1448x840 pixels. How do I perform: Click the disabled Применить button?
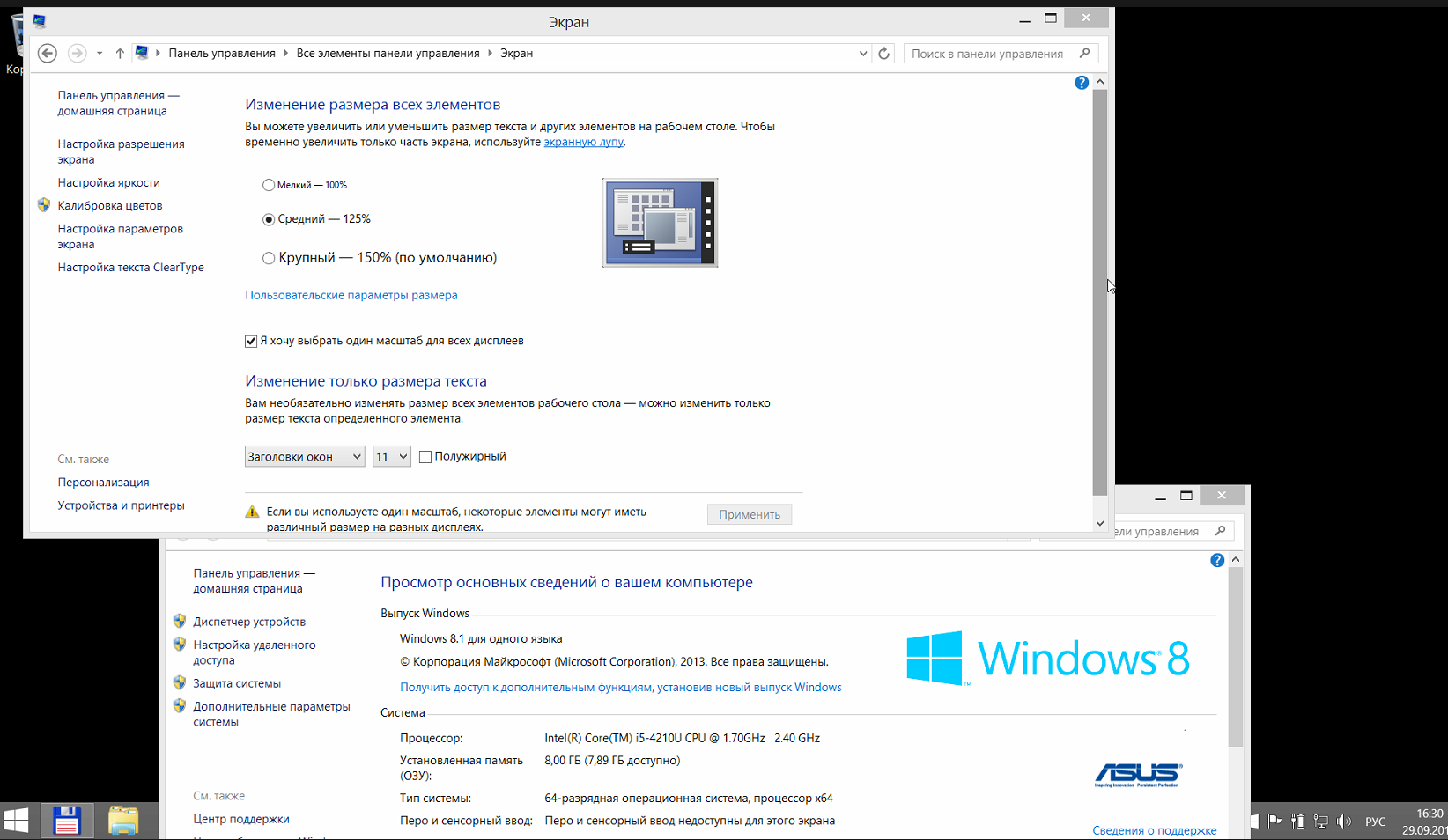click(750, 514)
